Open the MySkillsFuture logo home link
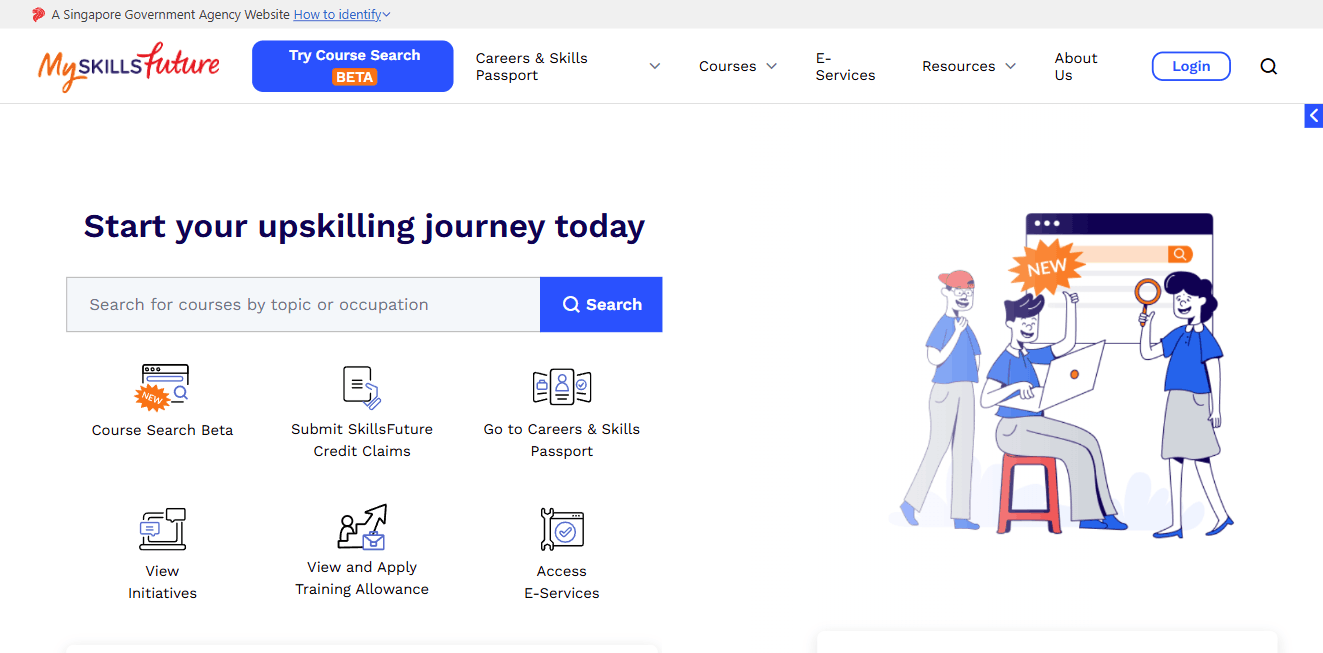The image size is (1323, 653). click(x=129, y=66)
